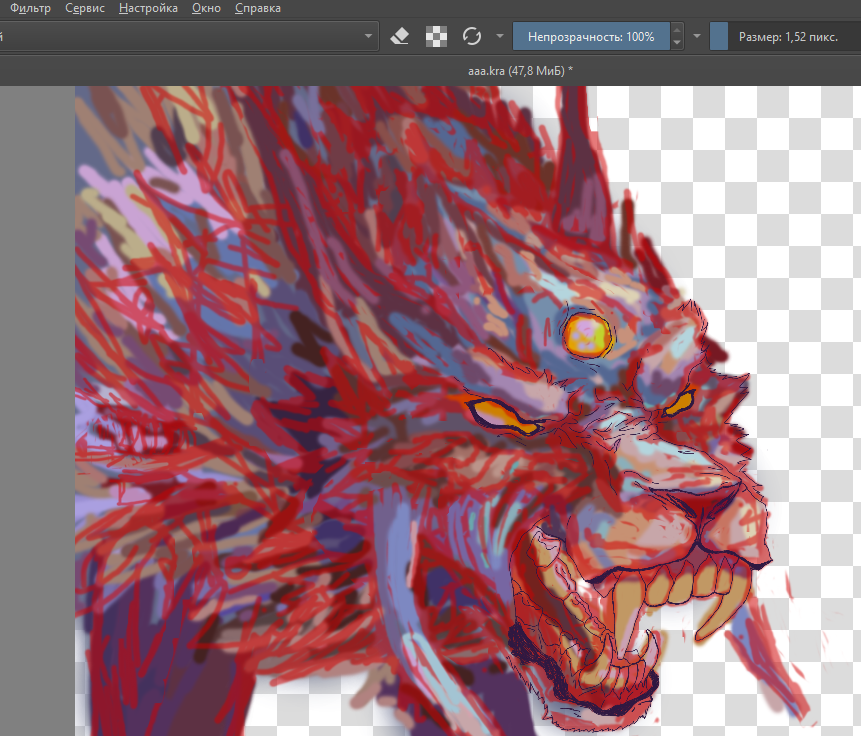Click the Непрозрачность 100% slider
Image resolution: width=861 pixels, height=736 pixels.
[x=591, y=37]
